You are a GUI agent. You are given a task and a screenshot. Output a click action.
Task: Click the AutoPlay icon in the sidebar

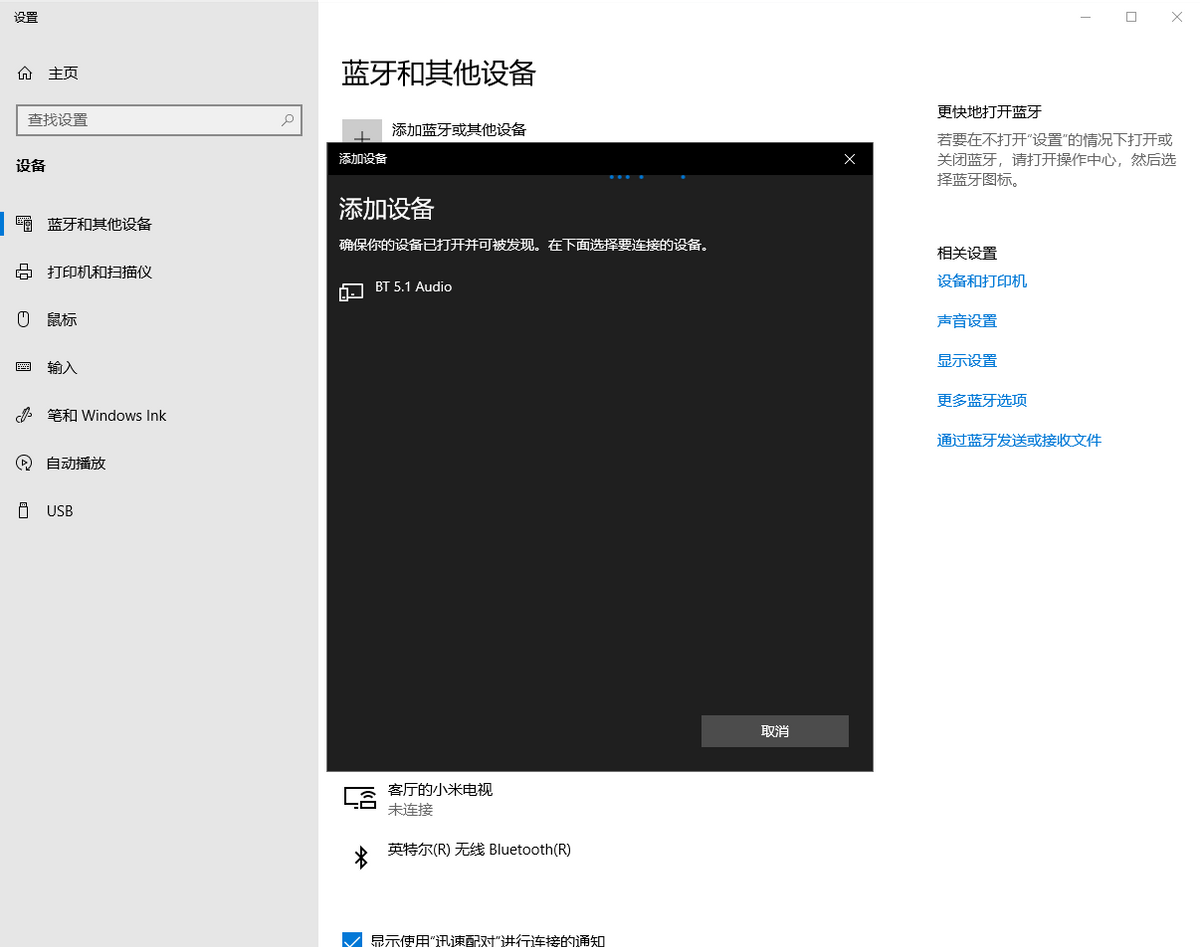25,463
